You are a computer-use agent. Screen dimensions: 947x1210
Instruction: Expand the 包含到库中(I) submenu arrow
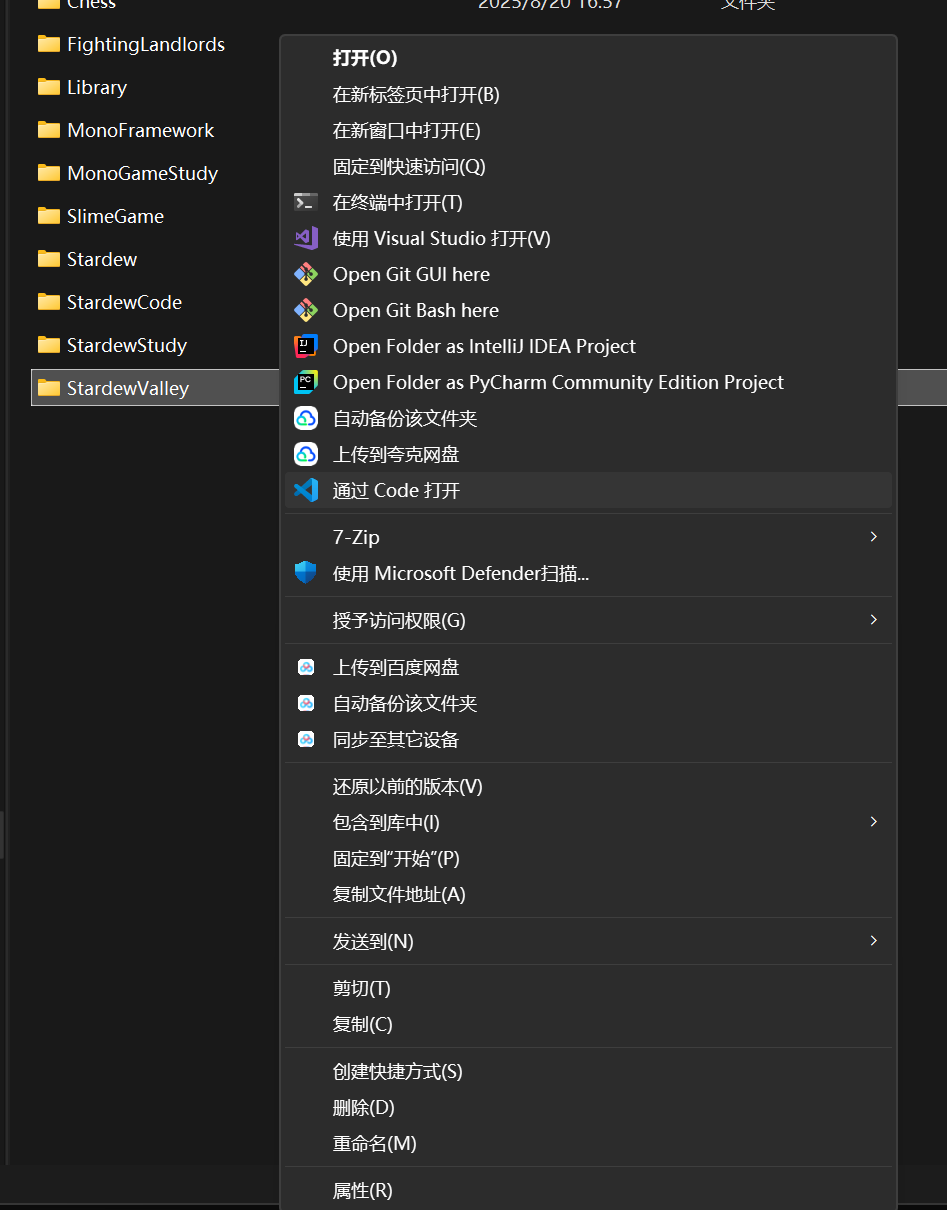(873, 822)
